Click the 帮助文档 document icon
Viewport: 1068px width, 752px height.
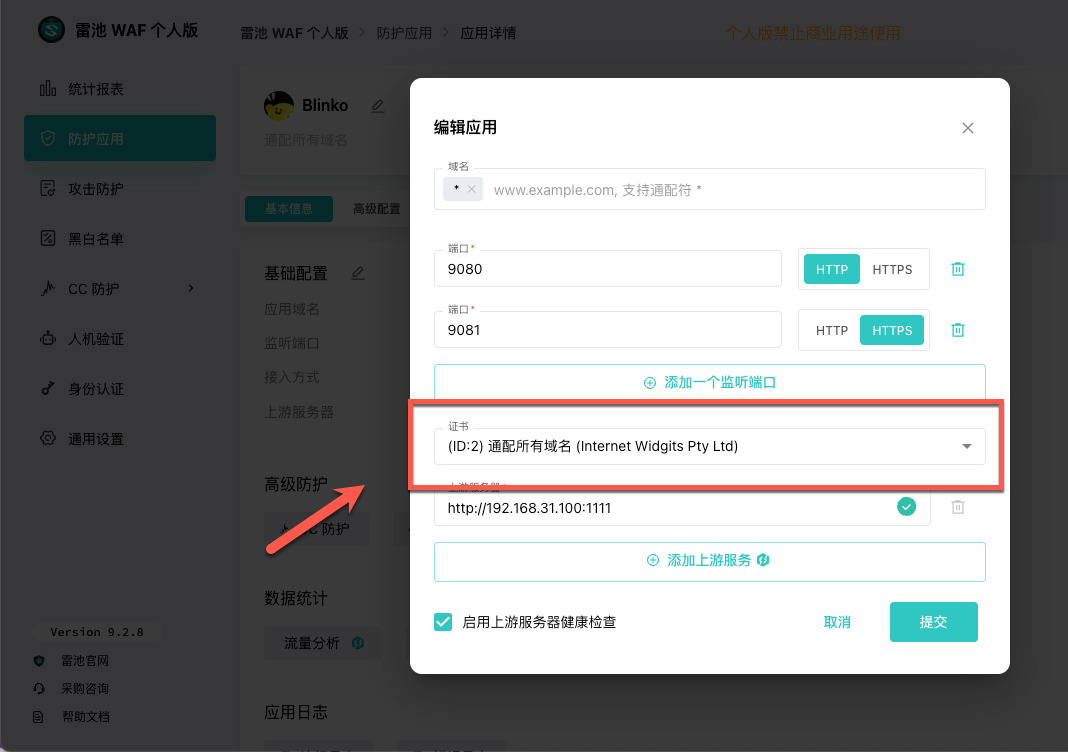[38, 717]
